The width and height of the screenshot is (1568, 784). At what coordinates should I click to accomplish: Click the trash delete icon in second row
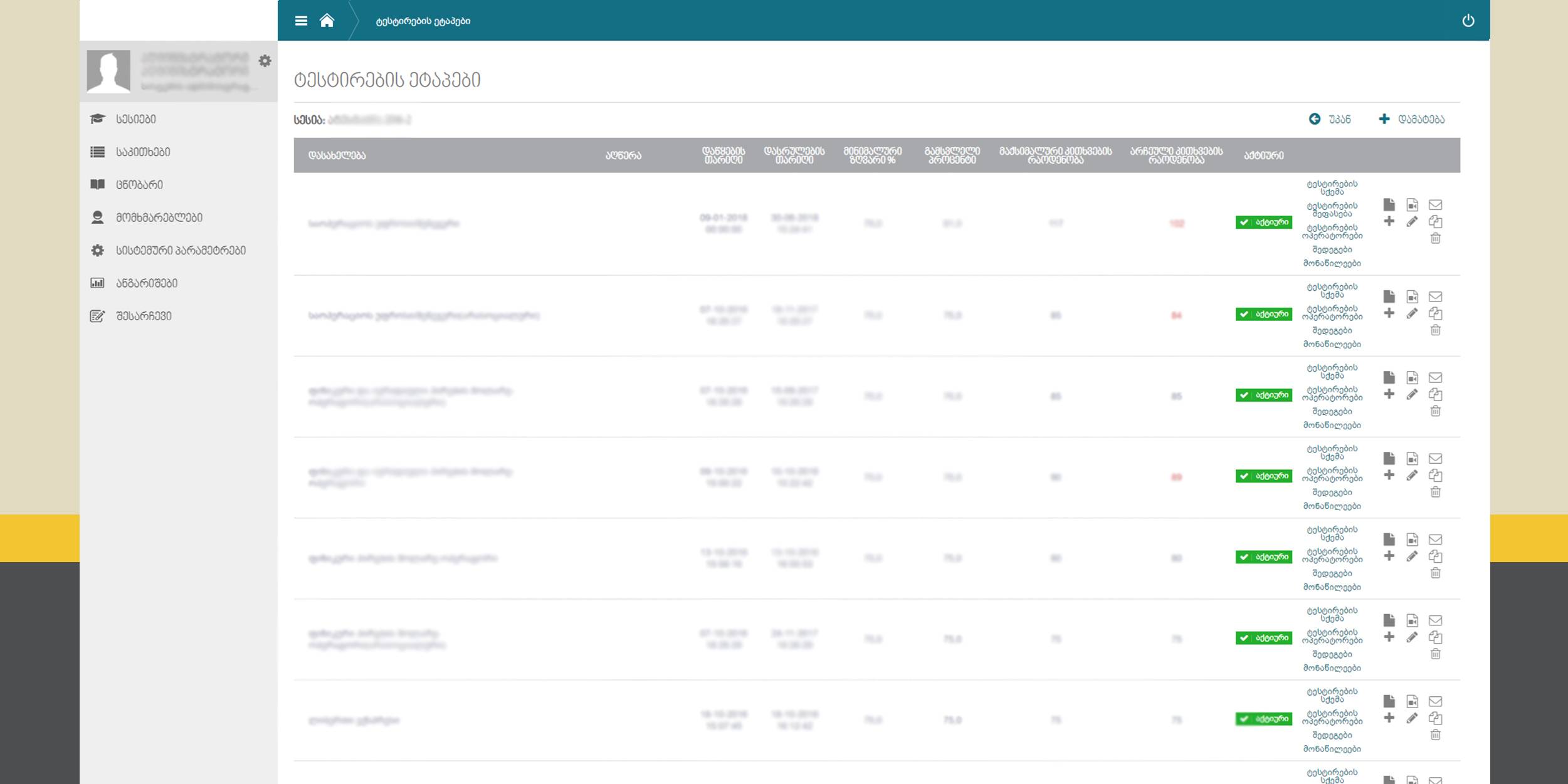(1435, 330)
